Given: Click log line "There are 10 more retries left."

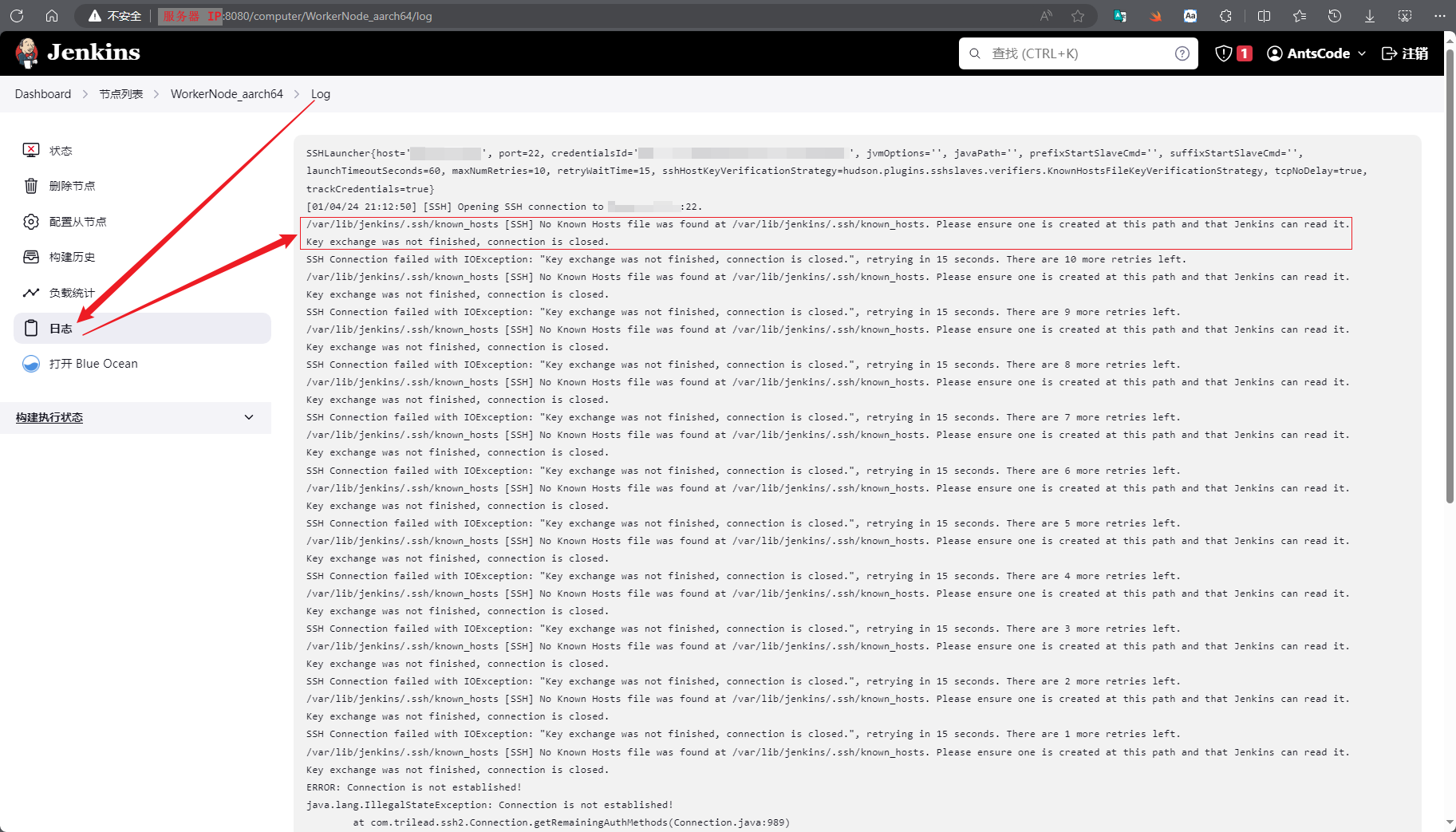Looking at the screenshot, I should [x=746, y=259].
